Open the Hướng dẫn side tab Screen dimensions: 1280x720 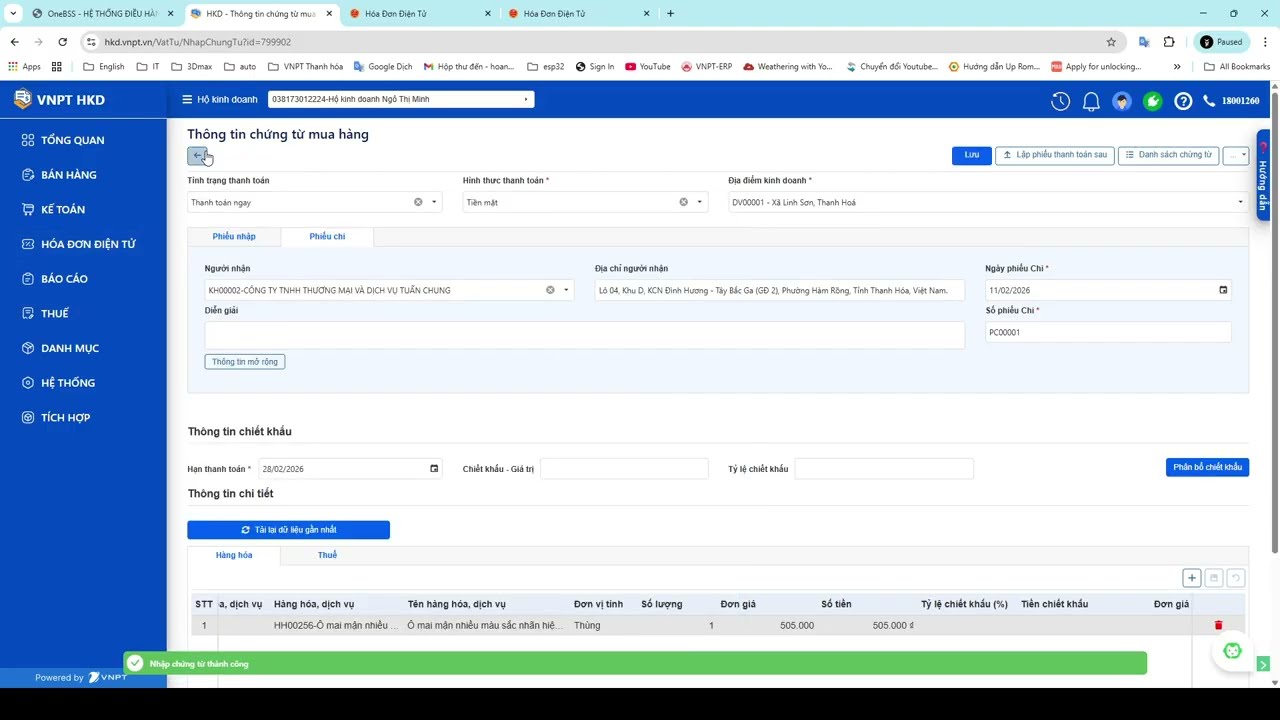point(1263,176)
